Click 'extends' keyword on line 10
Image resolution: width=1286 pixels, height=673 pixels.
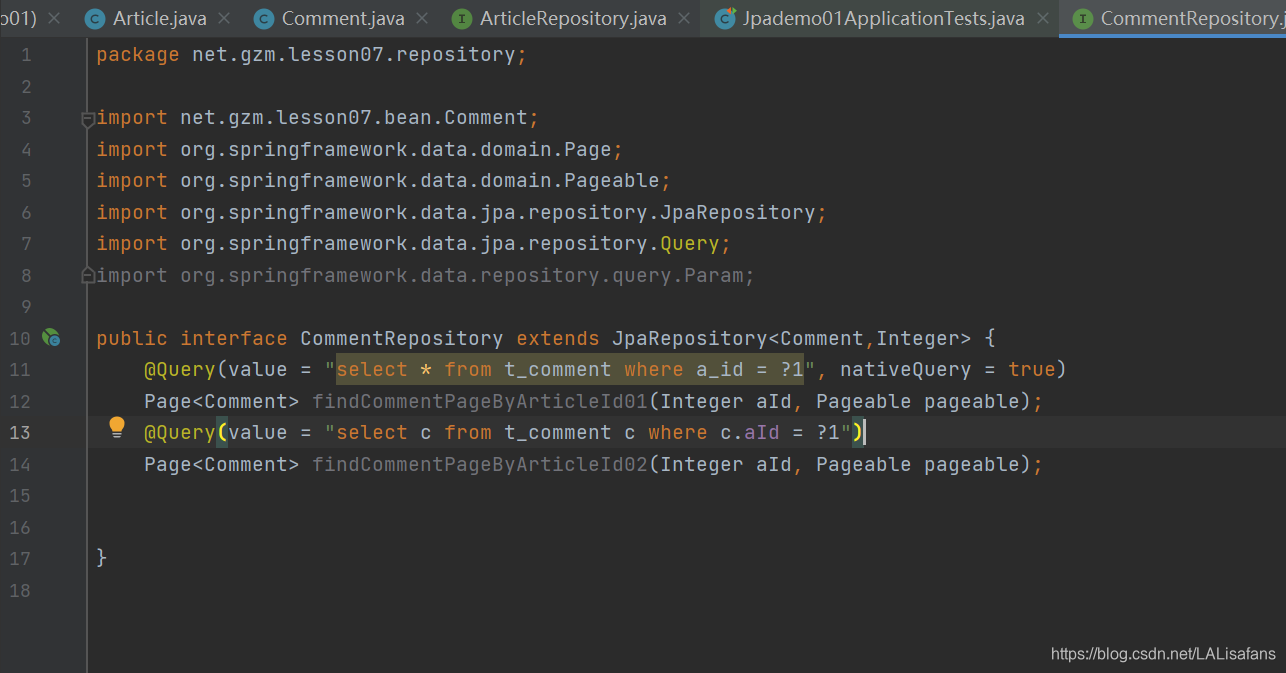(x=558, y=339)
